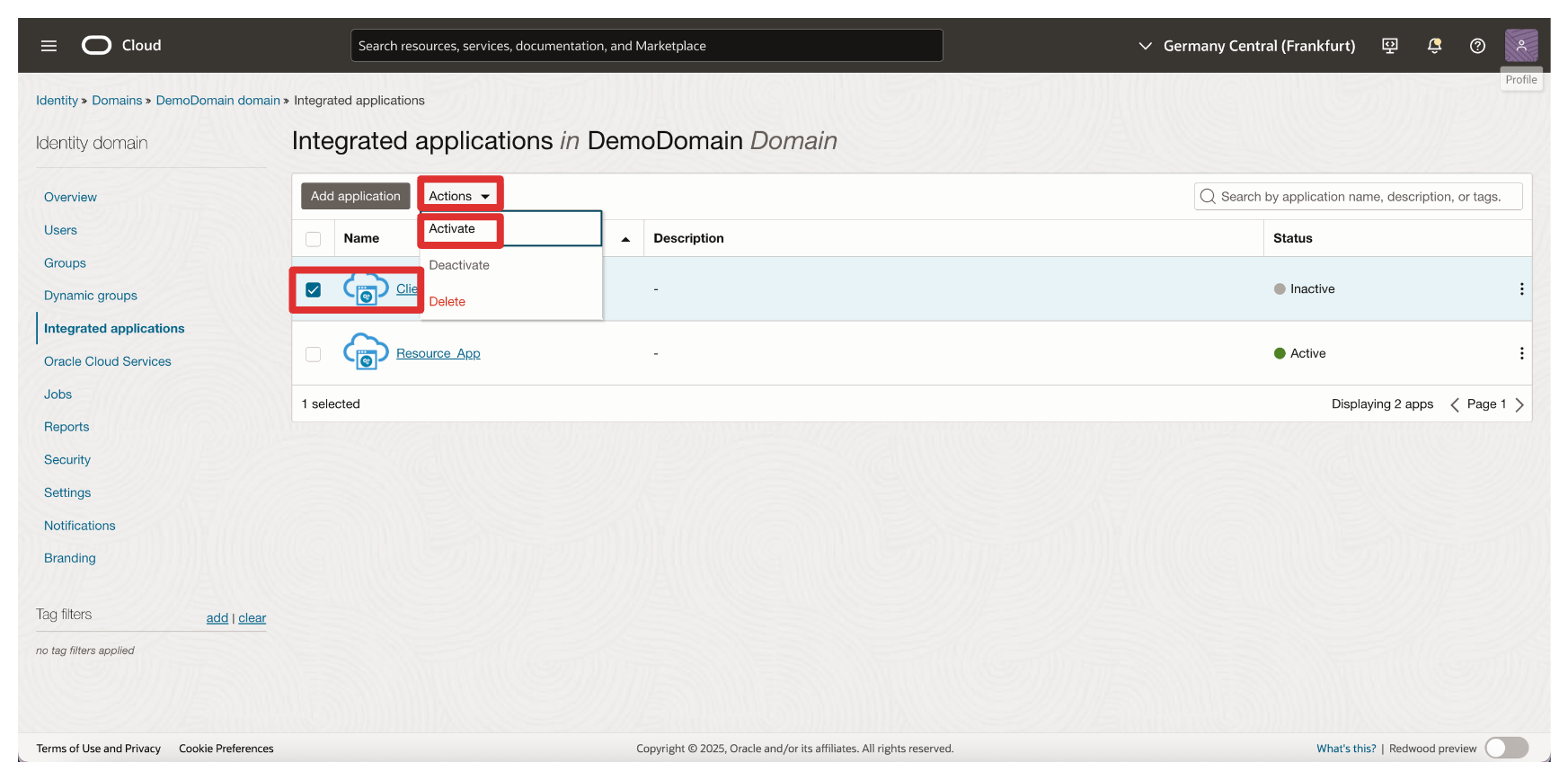Open the Cloud Shell developer tools icon
This screenshot has height=780, width=1568.
(1389, 46)
